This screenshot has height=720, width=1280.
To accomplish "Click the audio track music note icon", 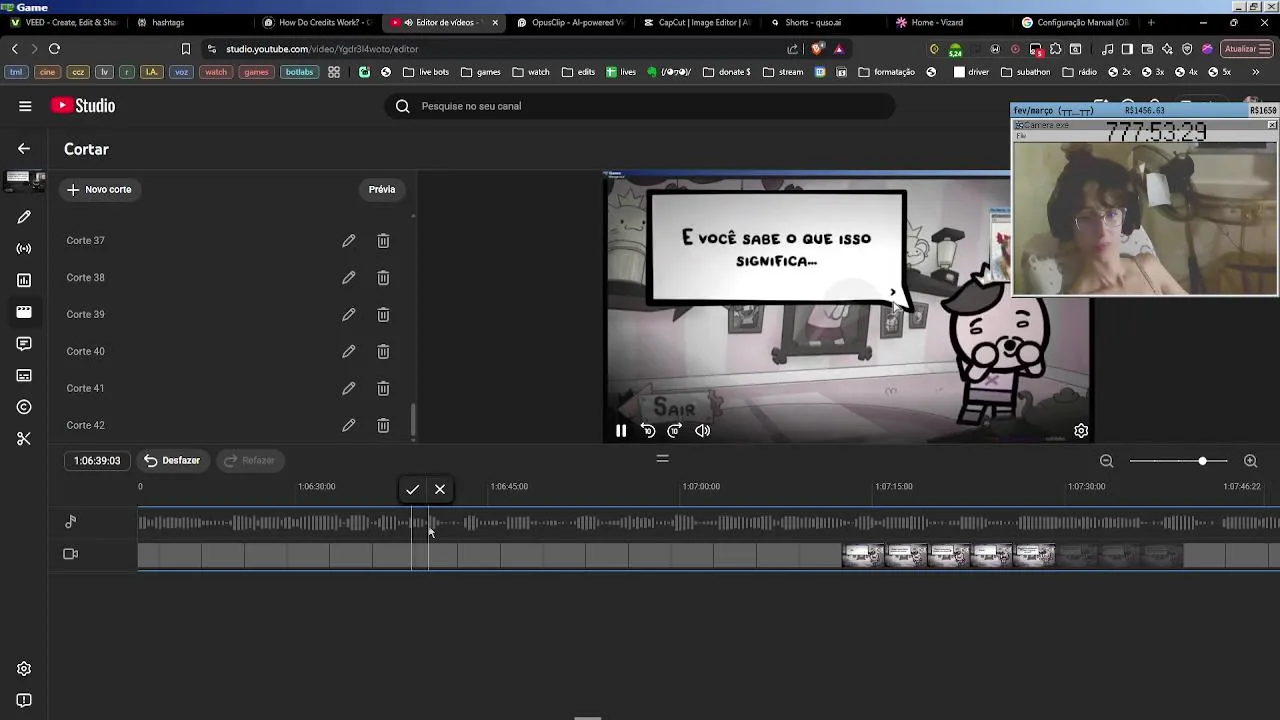I will (71, 522).
